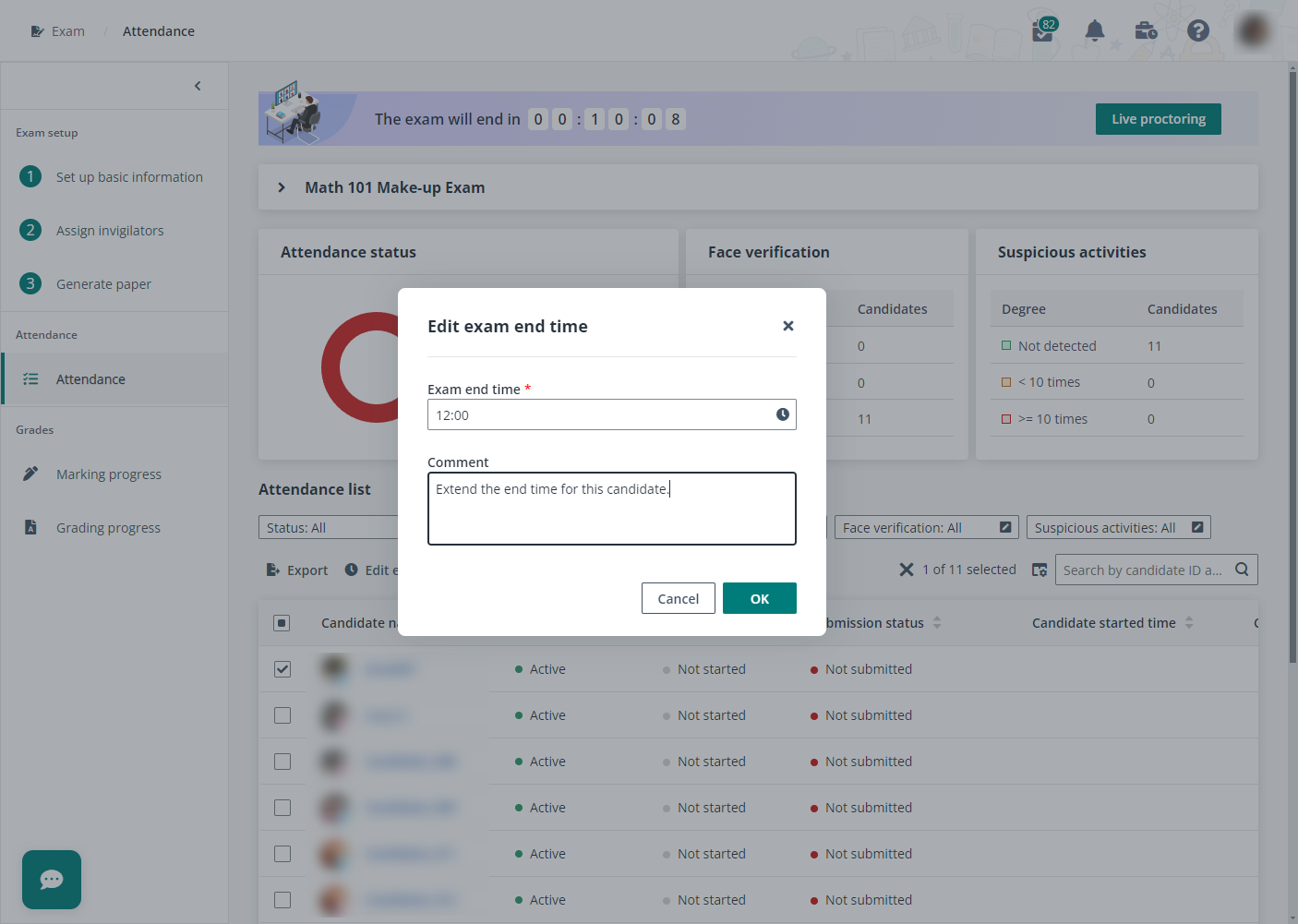Open time picker clock icon
The width and height of the screenshot is (1298, 924).
click(783, 414)
